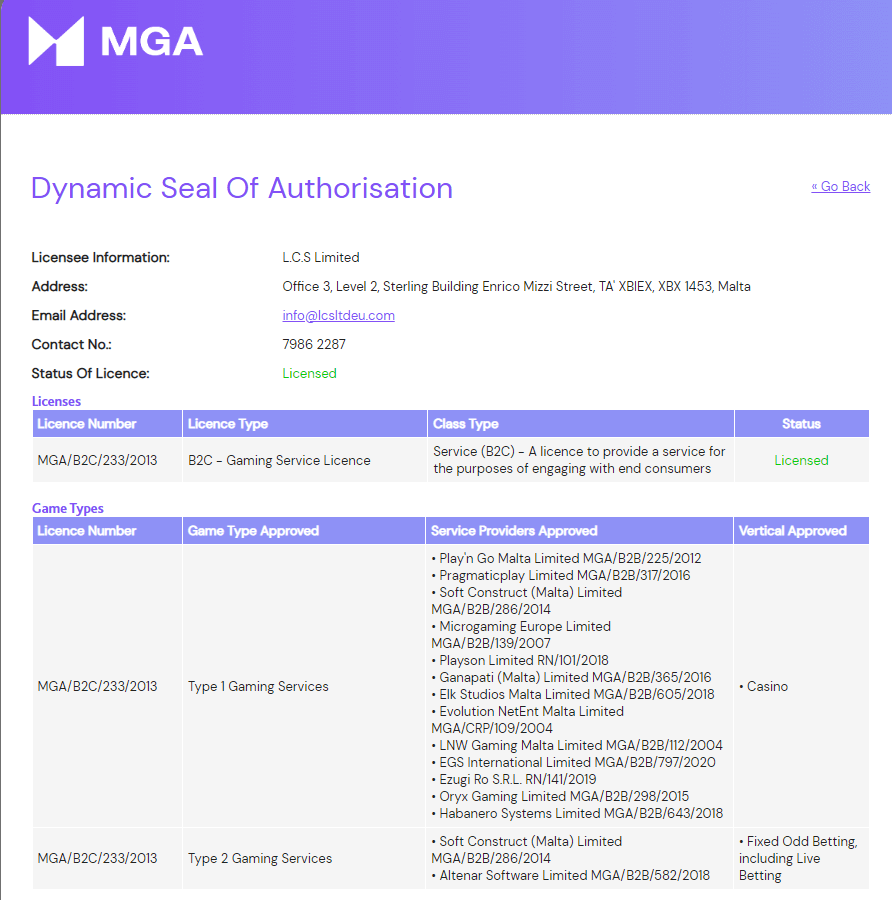Click the green Licensed status of licence value
The width and height of the screenshot is (892, 900).
tap(309, 374)
